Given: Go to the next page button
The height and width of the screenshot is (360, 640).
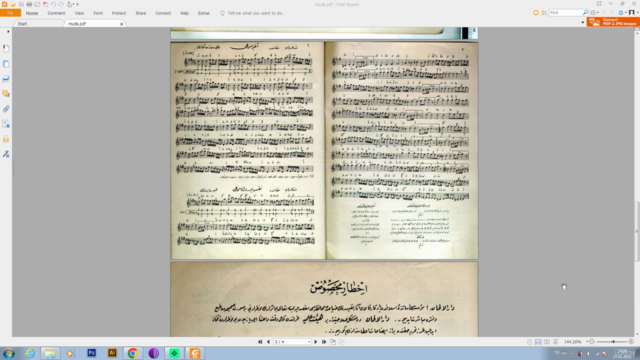Looking at the screenshot, I should 316,342.
